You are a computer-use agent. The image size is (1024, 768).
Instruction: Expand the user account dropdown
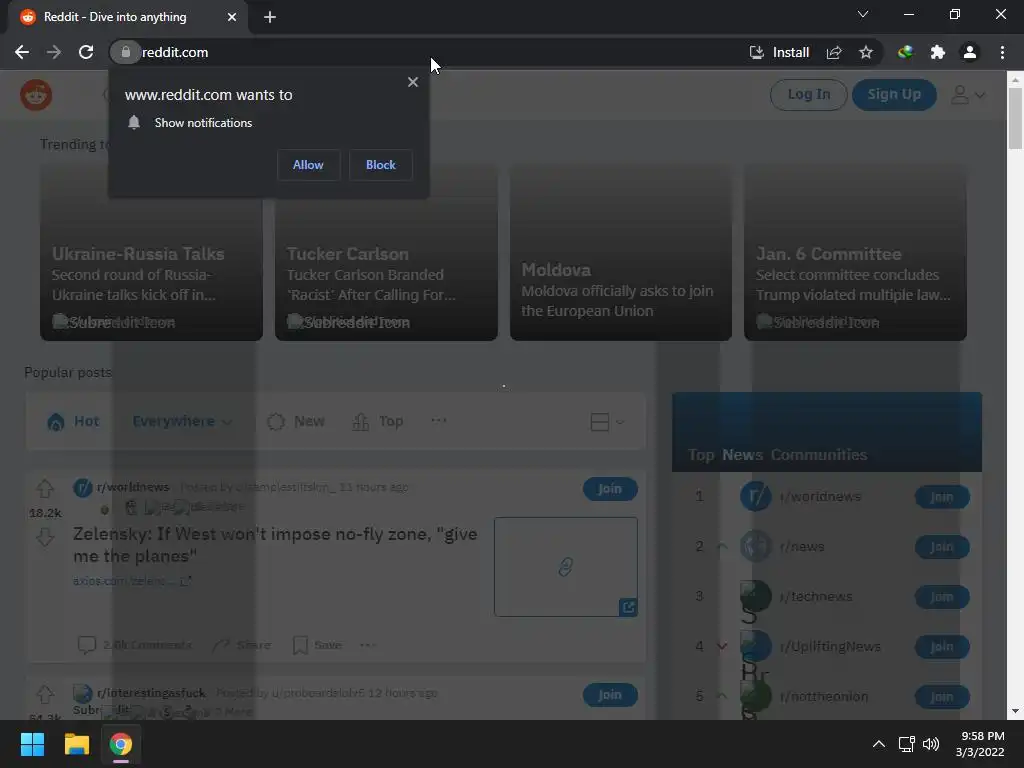[967, 95]
